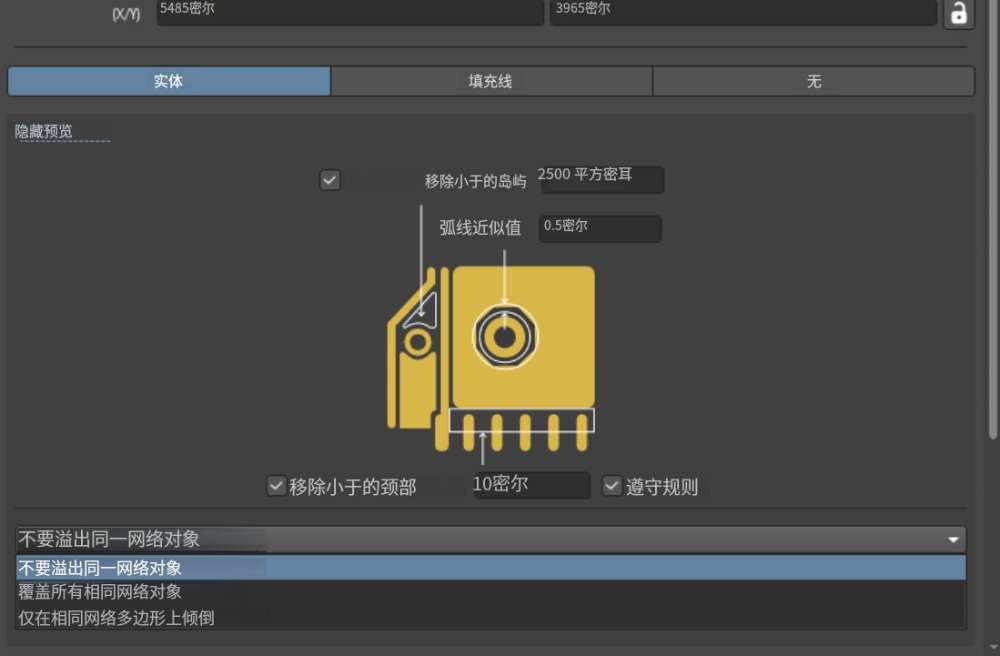Select 仅在相同网络多边形上倾倒 option
The image size is (1000, 656).
pos(490,618)
